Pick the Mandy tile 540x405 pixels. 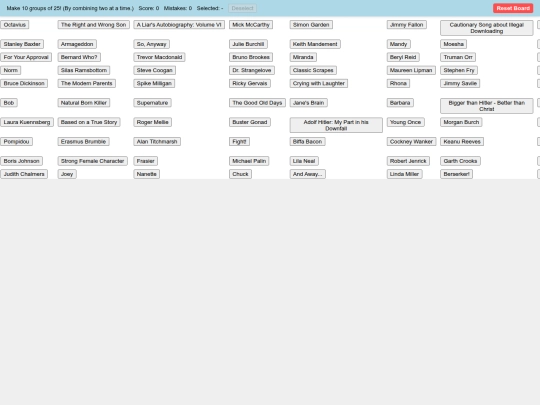398,44
